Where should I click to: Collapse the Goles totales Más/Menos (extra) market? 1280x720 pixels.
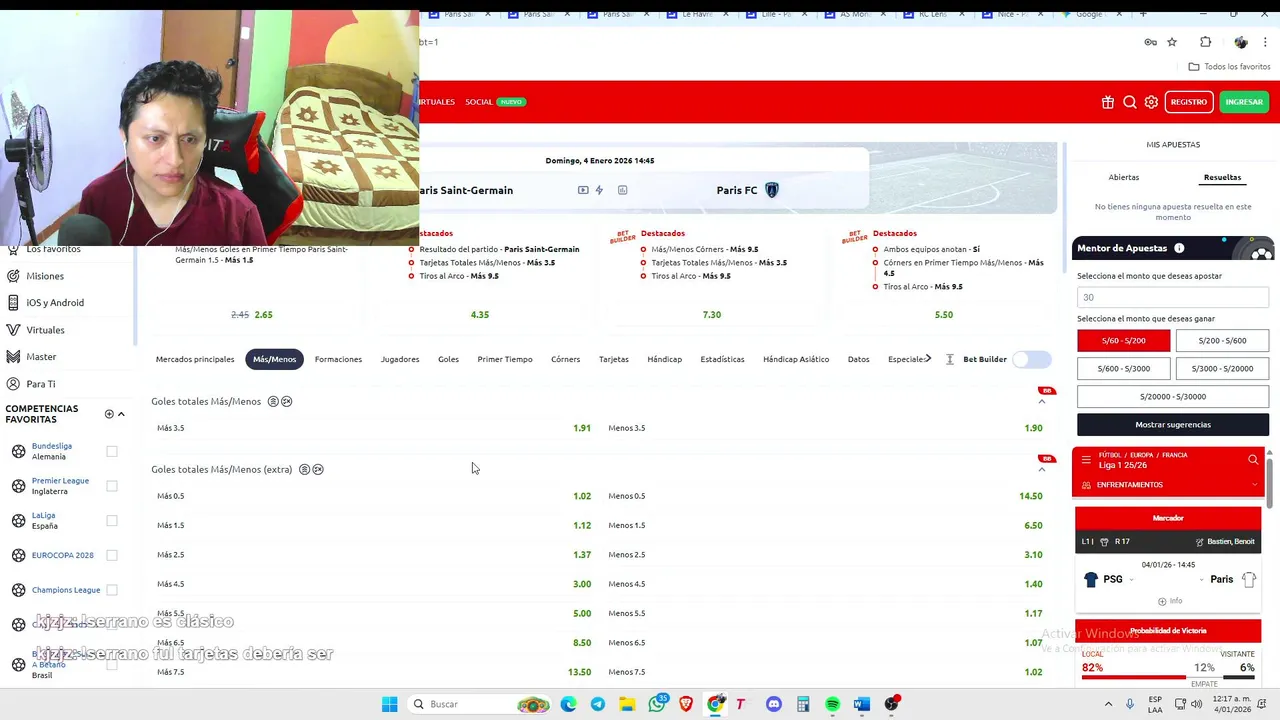coord(1042,470)
